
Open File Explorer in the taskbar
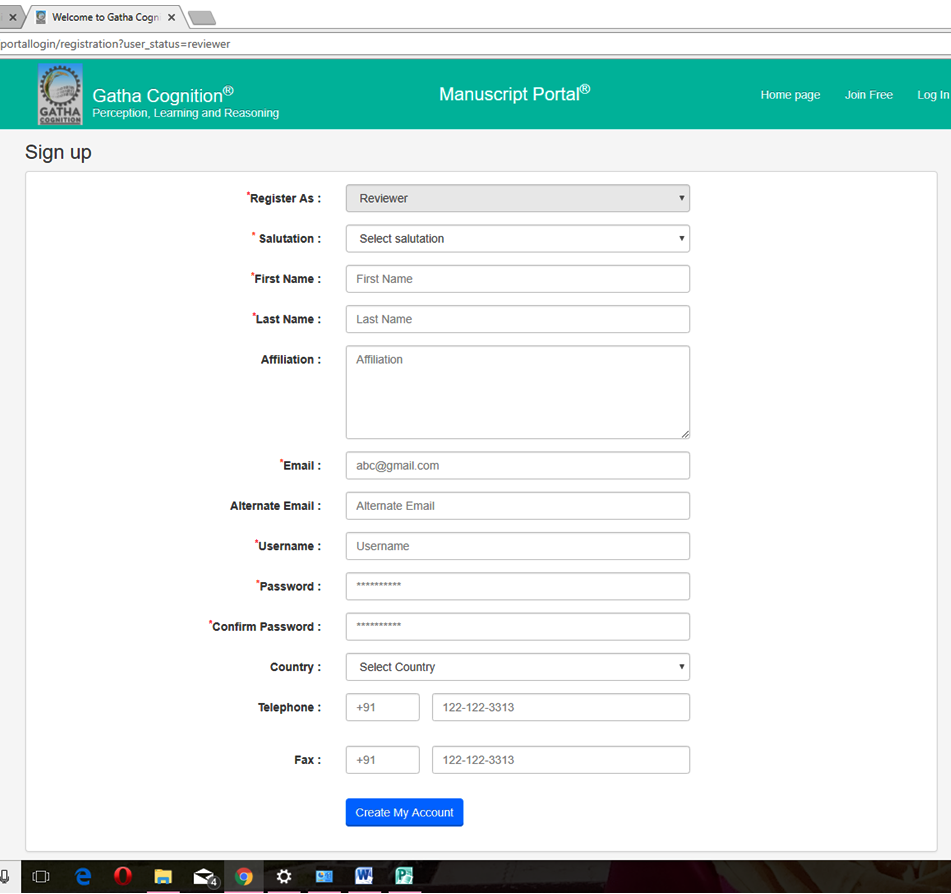[x=163, y=877]
